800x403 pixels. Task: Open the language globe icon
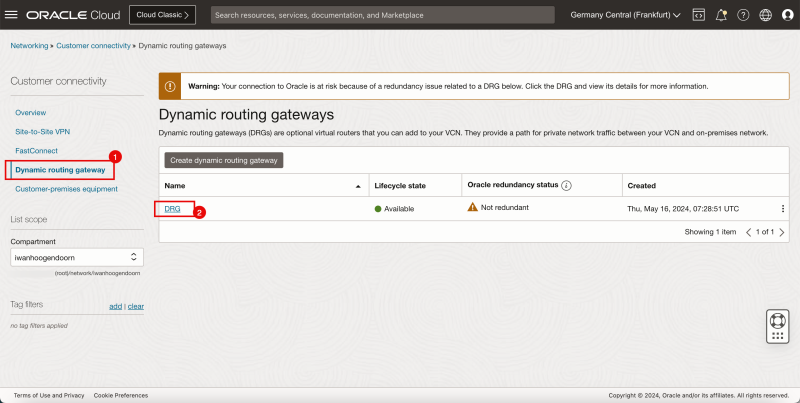pos(765,15)
